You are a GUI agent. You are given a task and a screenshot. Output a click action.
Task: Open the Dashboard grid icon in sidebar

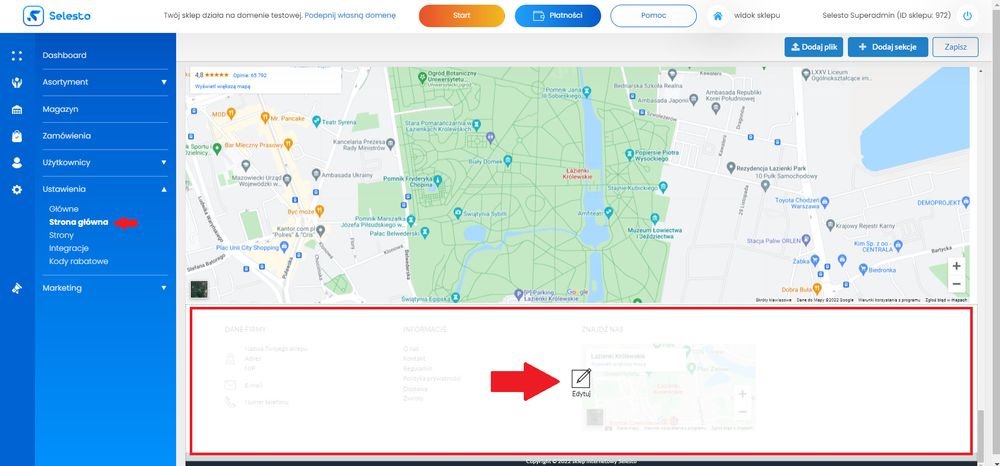17,55
